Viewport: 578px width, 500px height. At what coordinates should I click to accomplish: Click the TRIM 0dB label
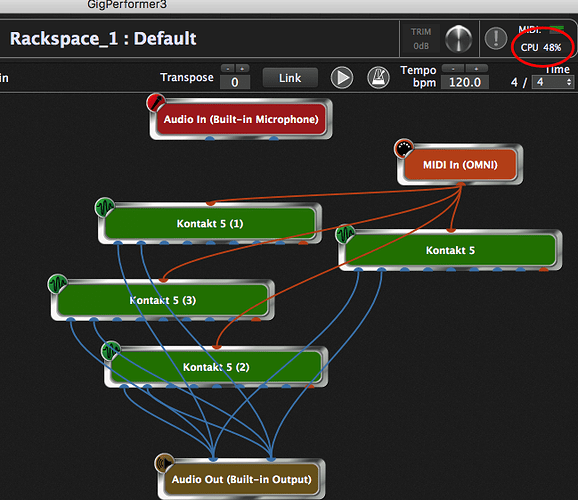(x=421, y=39)
